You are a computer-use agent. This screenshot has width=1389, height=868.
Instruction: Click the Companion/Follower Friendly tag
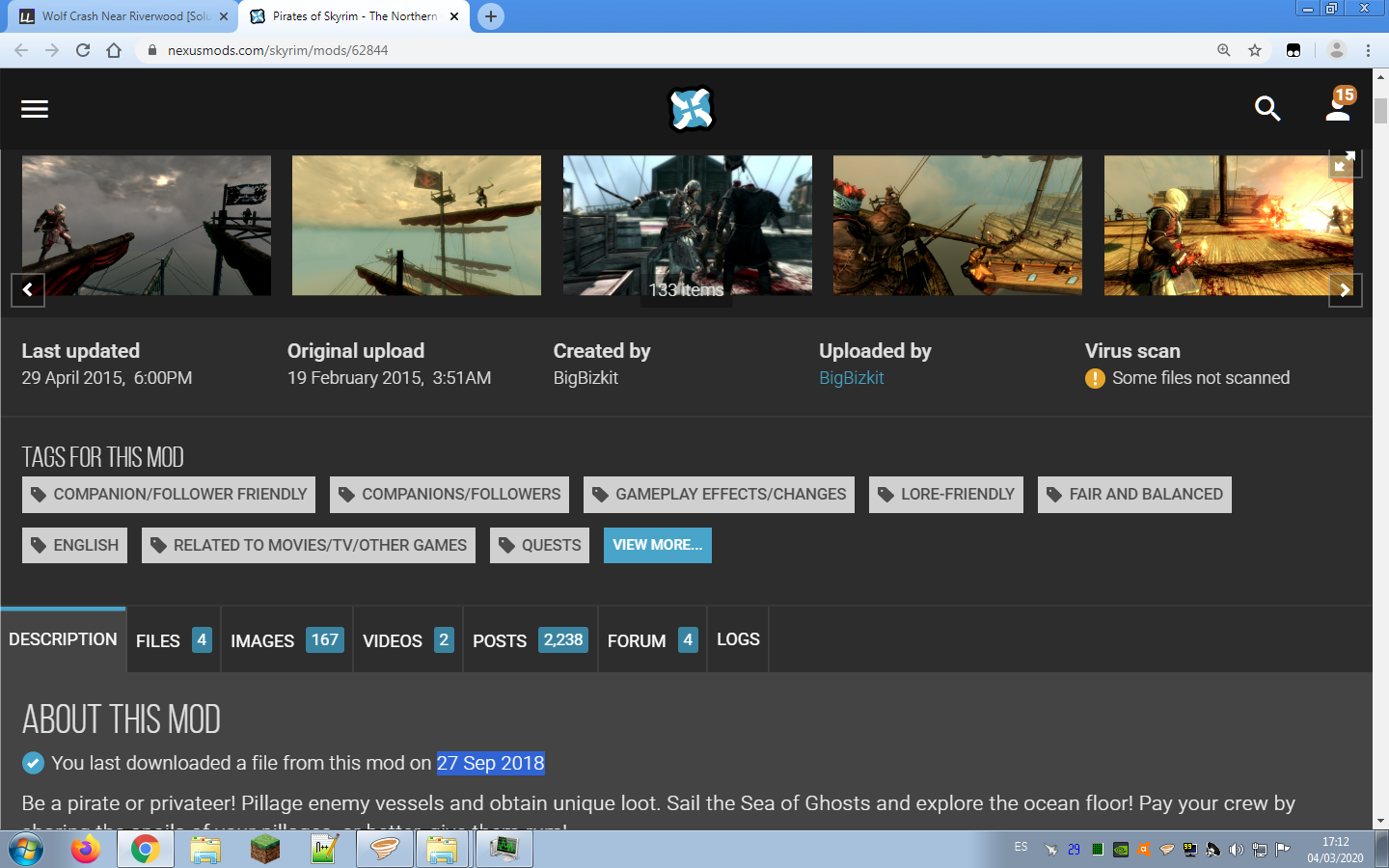(169, 495)
